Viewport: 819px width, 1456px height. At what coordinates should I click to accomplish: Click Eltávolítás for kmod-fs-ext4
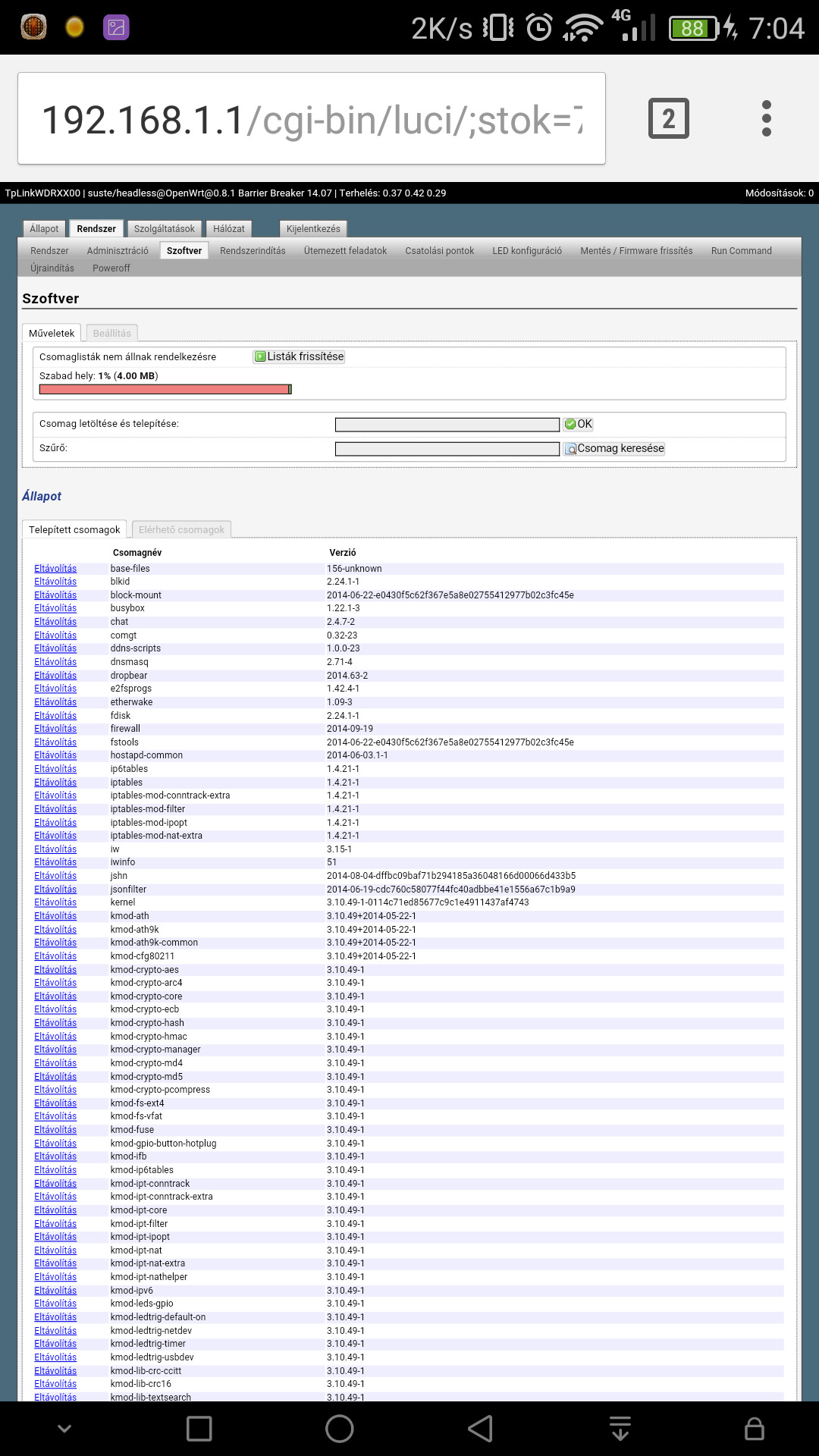coord(55,1103)
